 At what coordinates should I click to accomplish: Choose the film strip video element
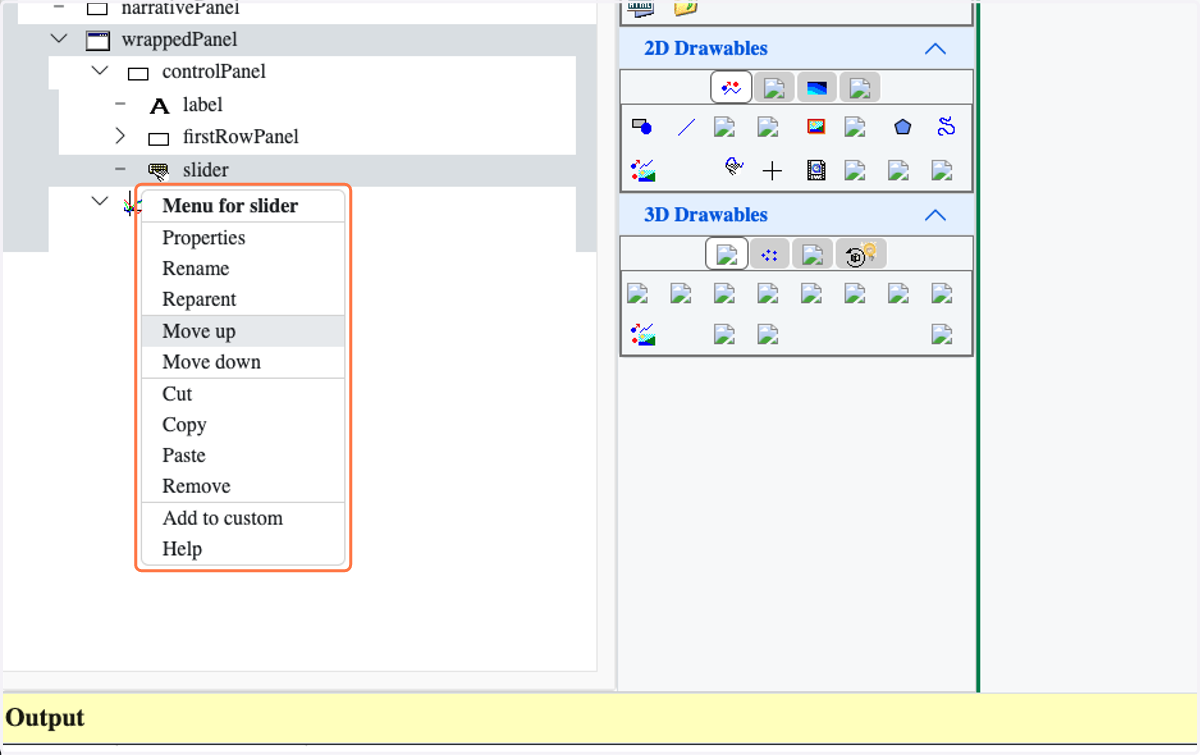pyautogui.click(x=816, y=171)
